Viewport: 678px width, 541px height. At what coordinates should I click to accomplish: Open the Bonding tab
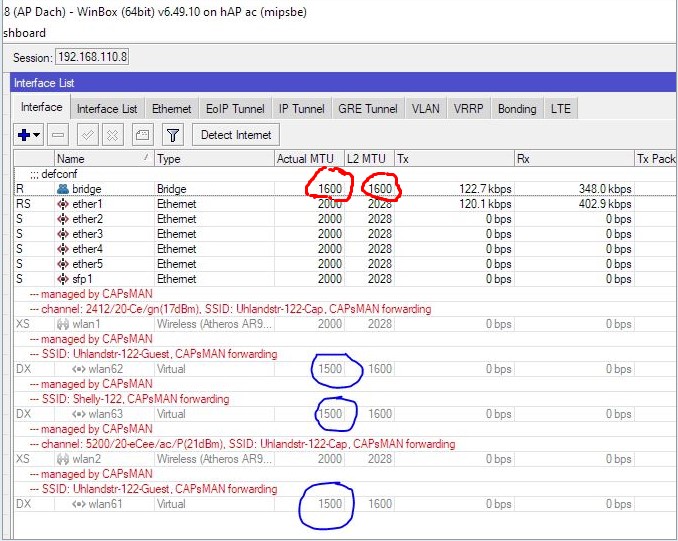517,109
